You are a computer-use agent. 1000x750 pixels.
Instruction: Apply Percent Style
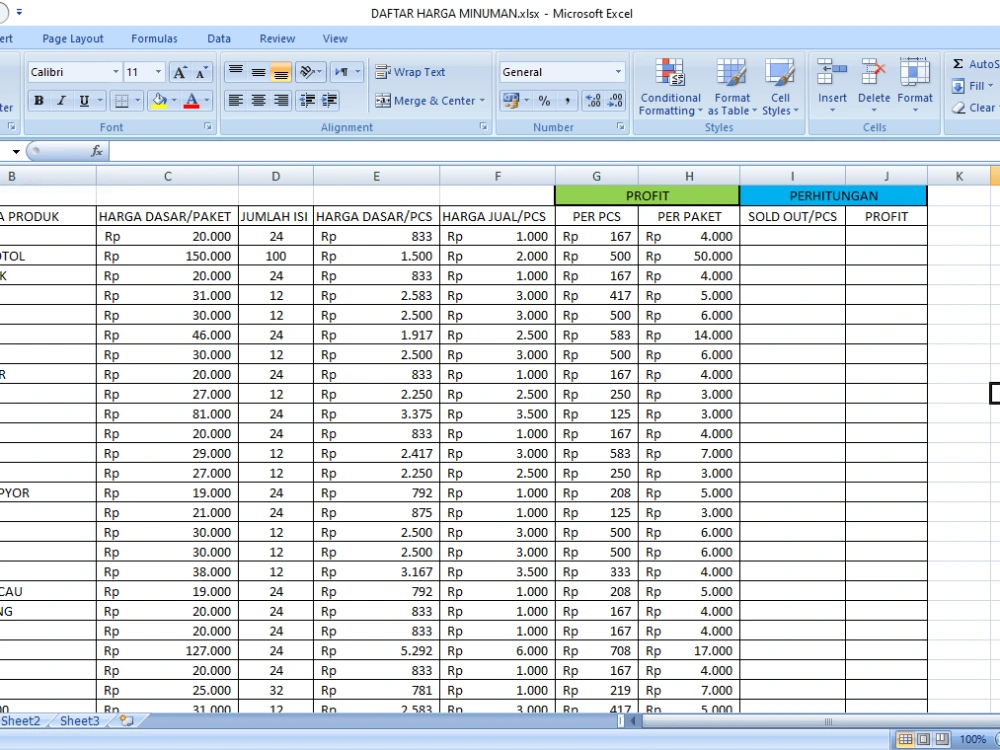(x=544, y=101)
